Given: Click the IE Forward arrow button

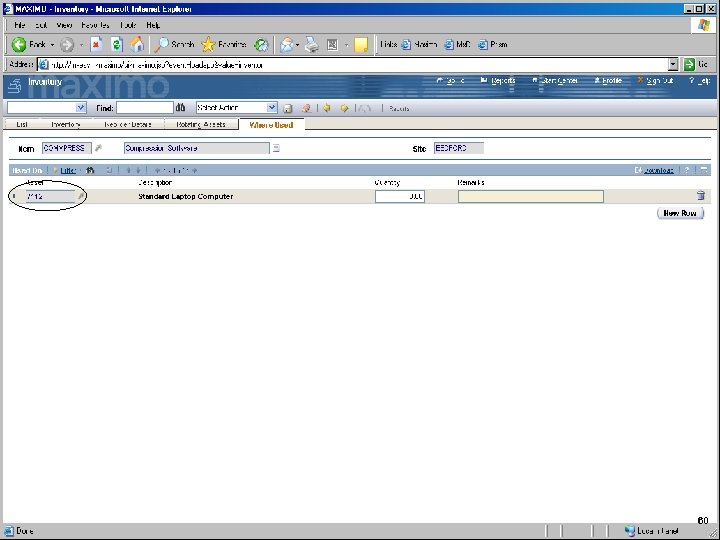Looking at the screenshot, I should pyautogui.click(x=67, y=45).
